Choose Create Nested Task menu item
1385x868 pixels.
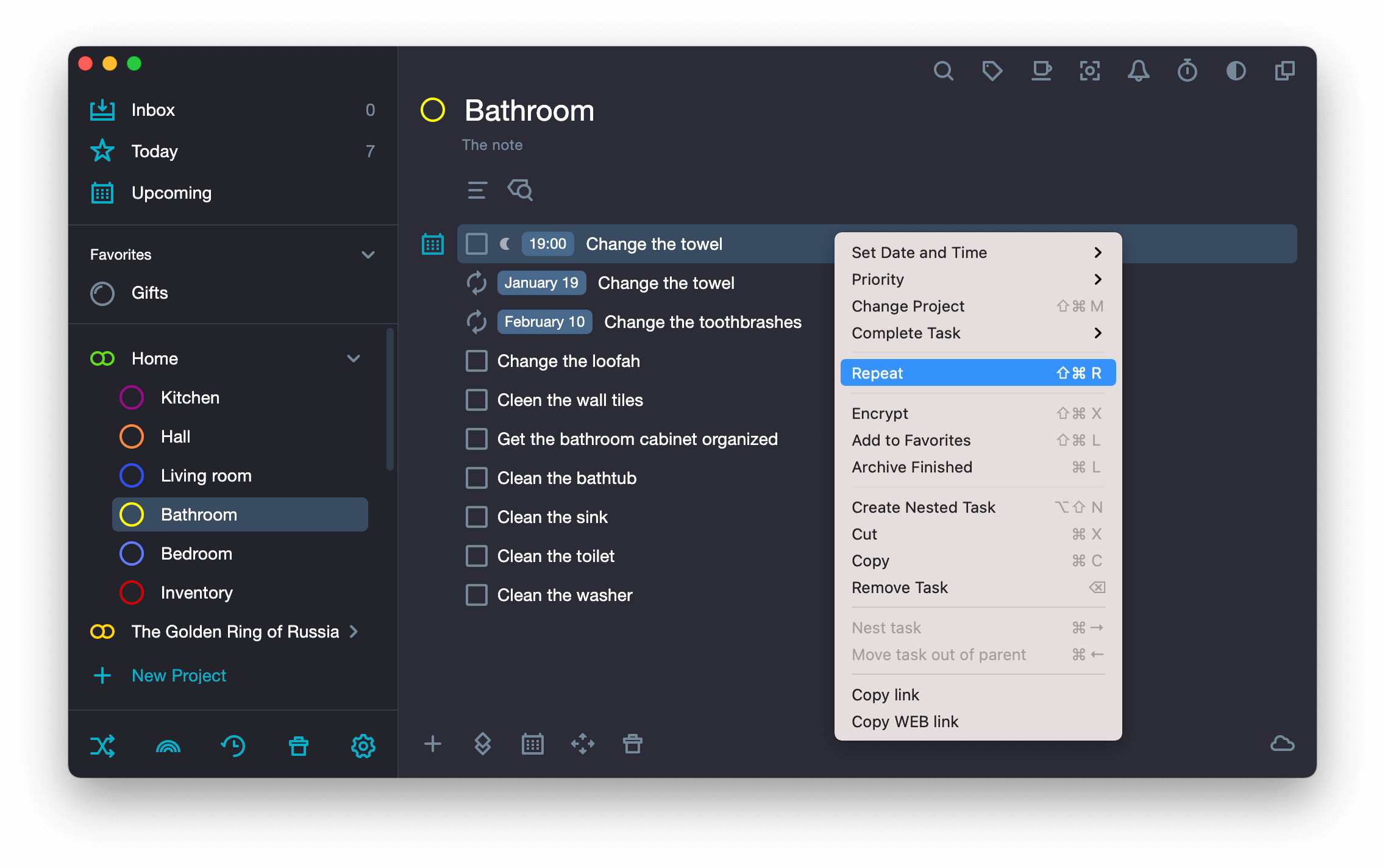978,507
